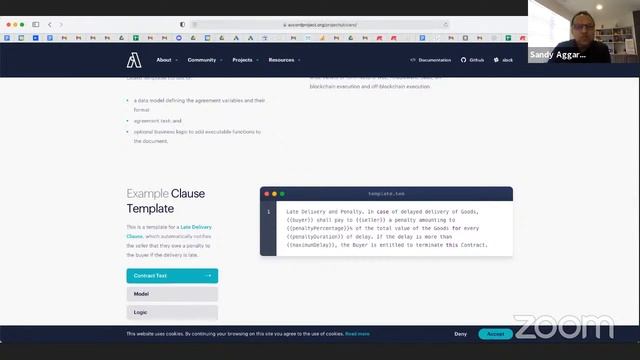Click the Example Clause Template heading
The height and width of the screenshot is (360, 640).
point(166,201)
